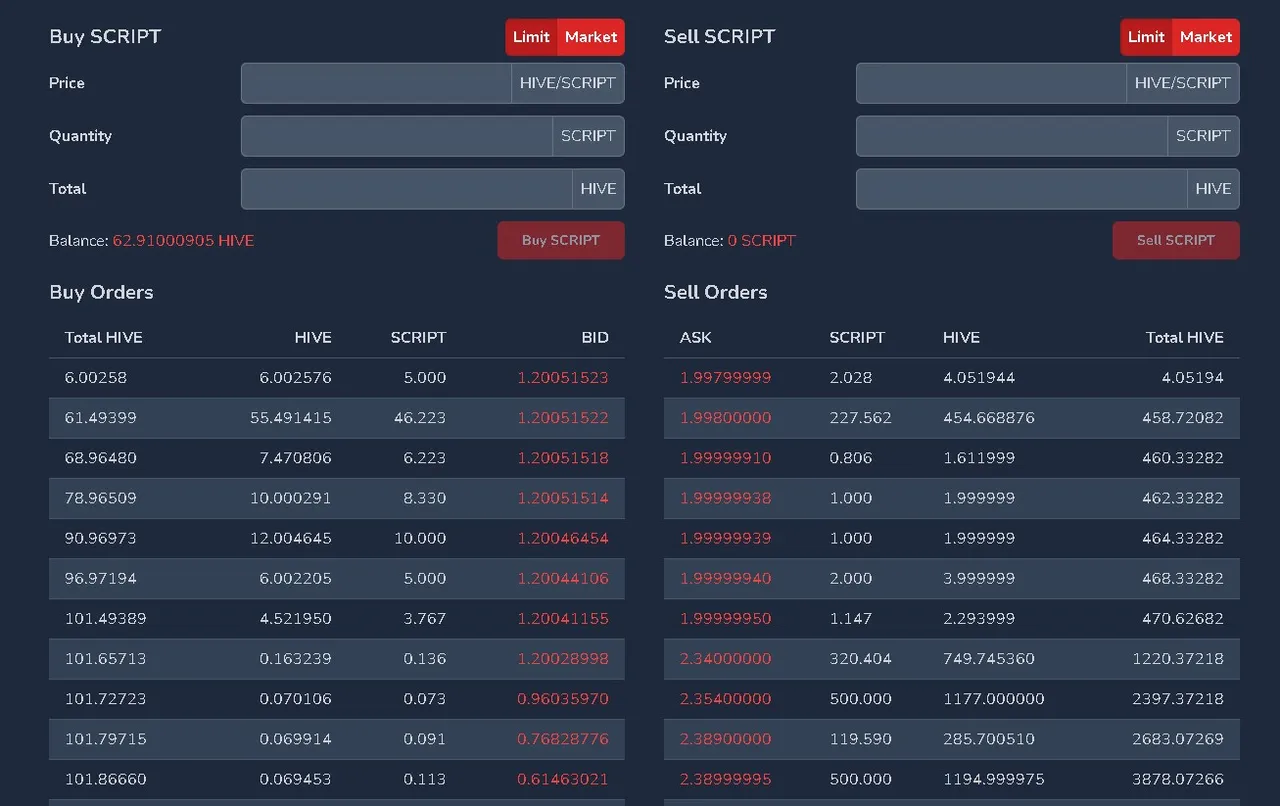Click Sell Orders Total HIVE header
Image resolution: width=1280 pixels, height=806 pixels.
[1185, 338]
